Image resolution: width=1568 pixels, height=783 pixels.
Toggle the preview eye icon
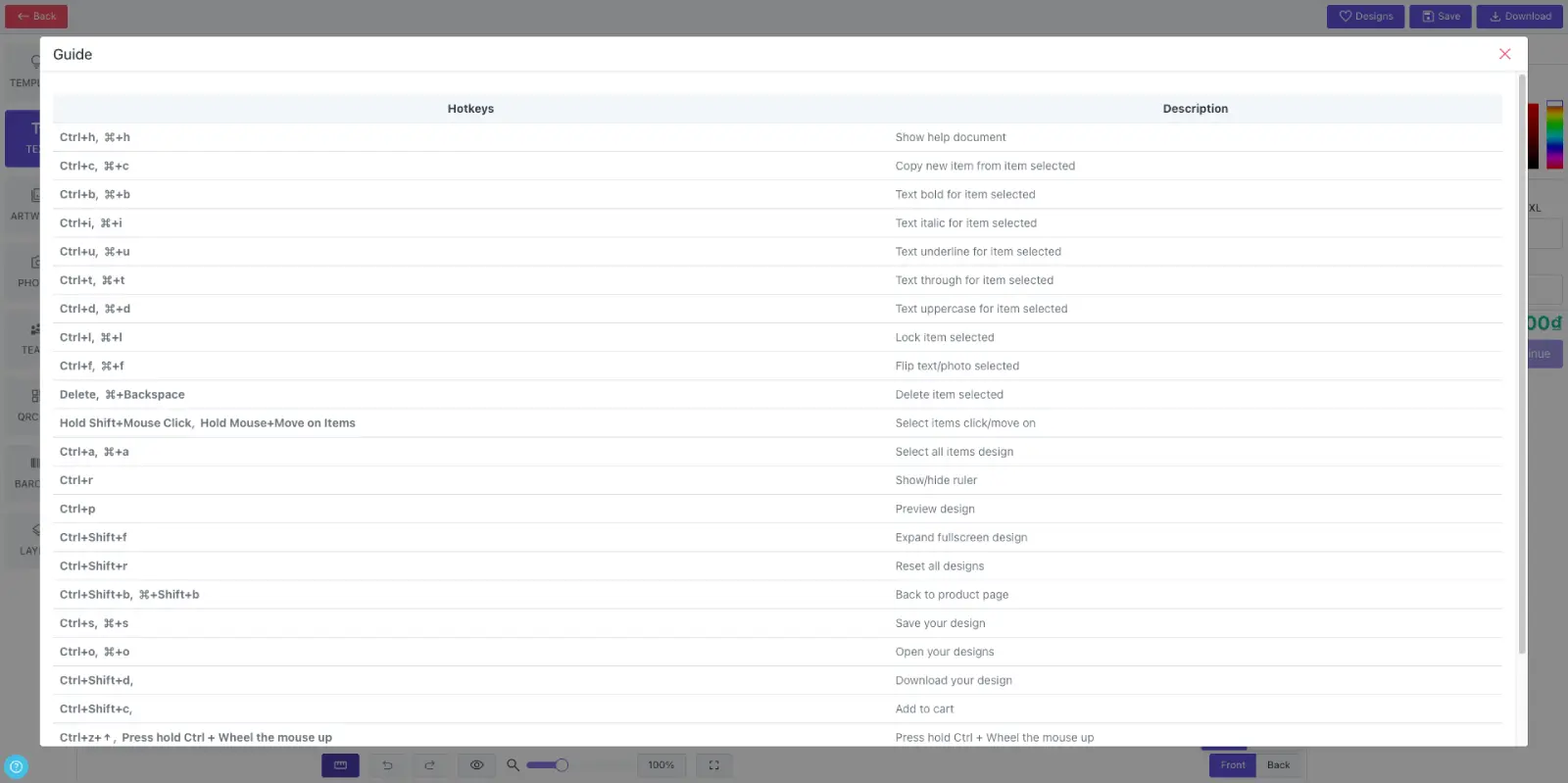tap(476, 765)
